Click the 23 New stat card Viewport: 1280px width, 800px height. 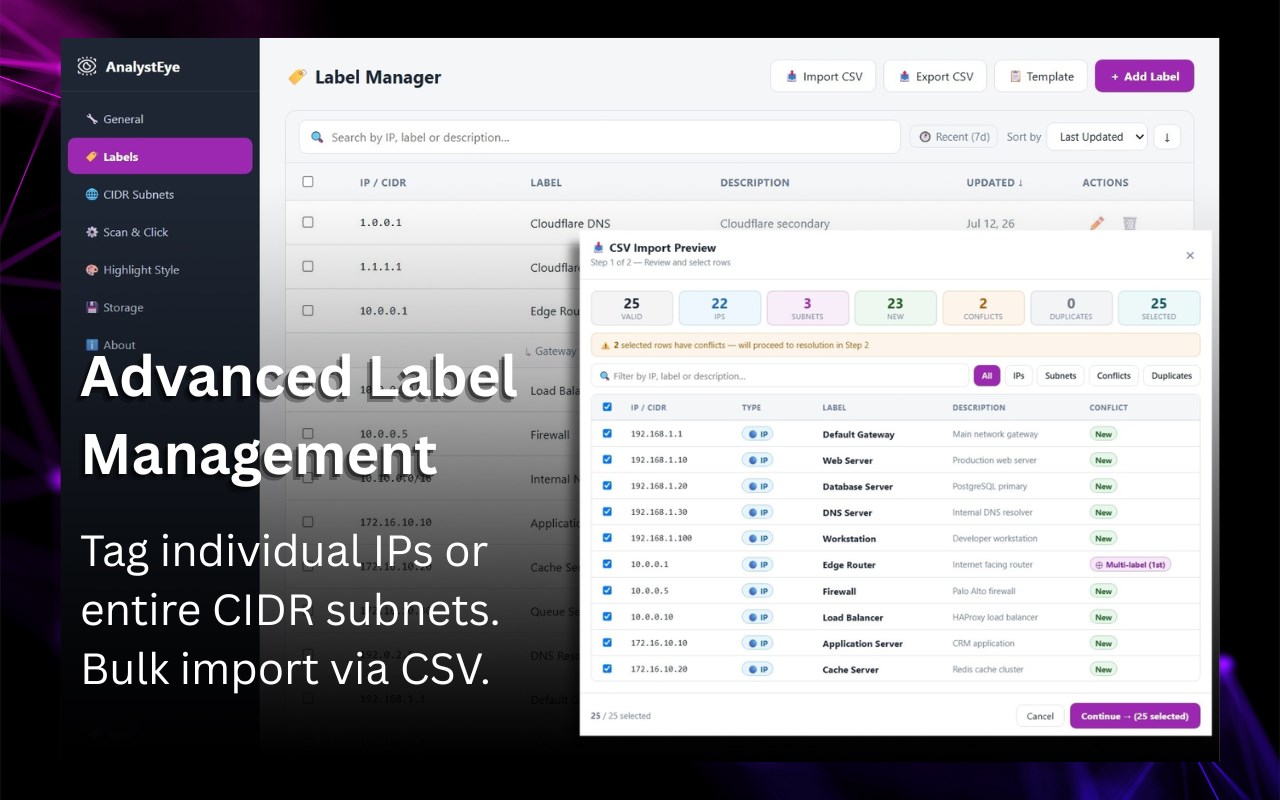coord(895,308)
